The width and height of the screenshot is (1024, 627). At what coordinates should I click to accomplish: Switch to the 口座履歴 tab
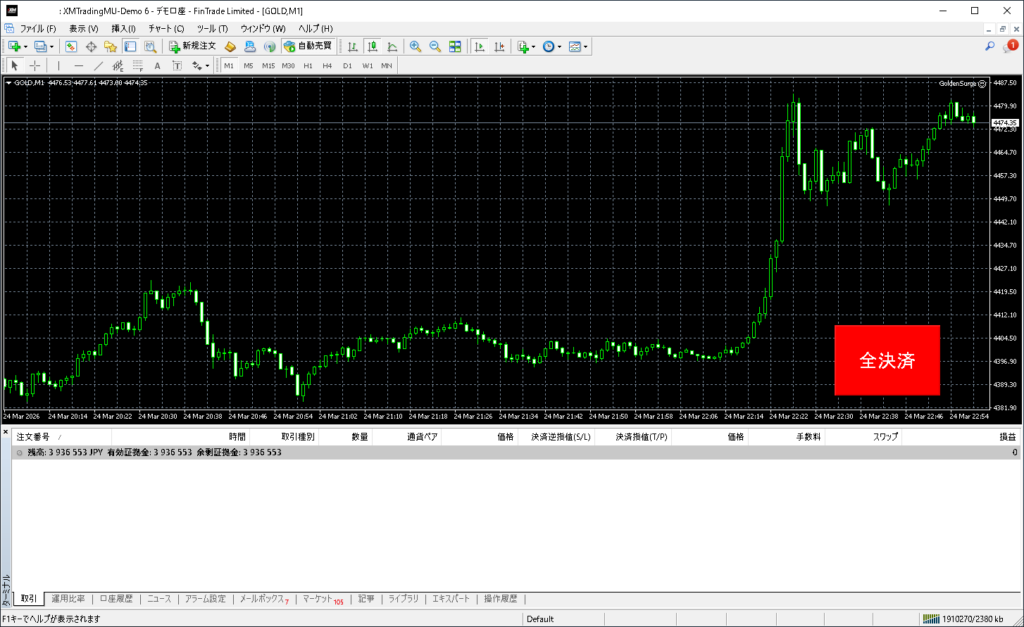115,599
